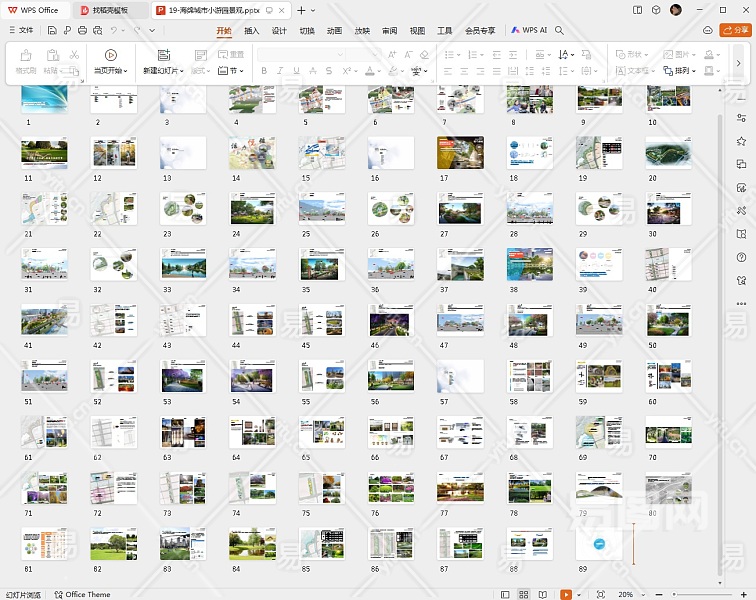Click the New Slide icon
Screen dimensions: 756x600
point(163,56)
